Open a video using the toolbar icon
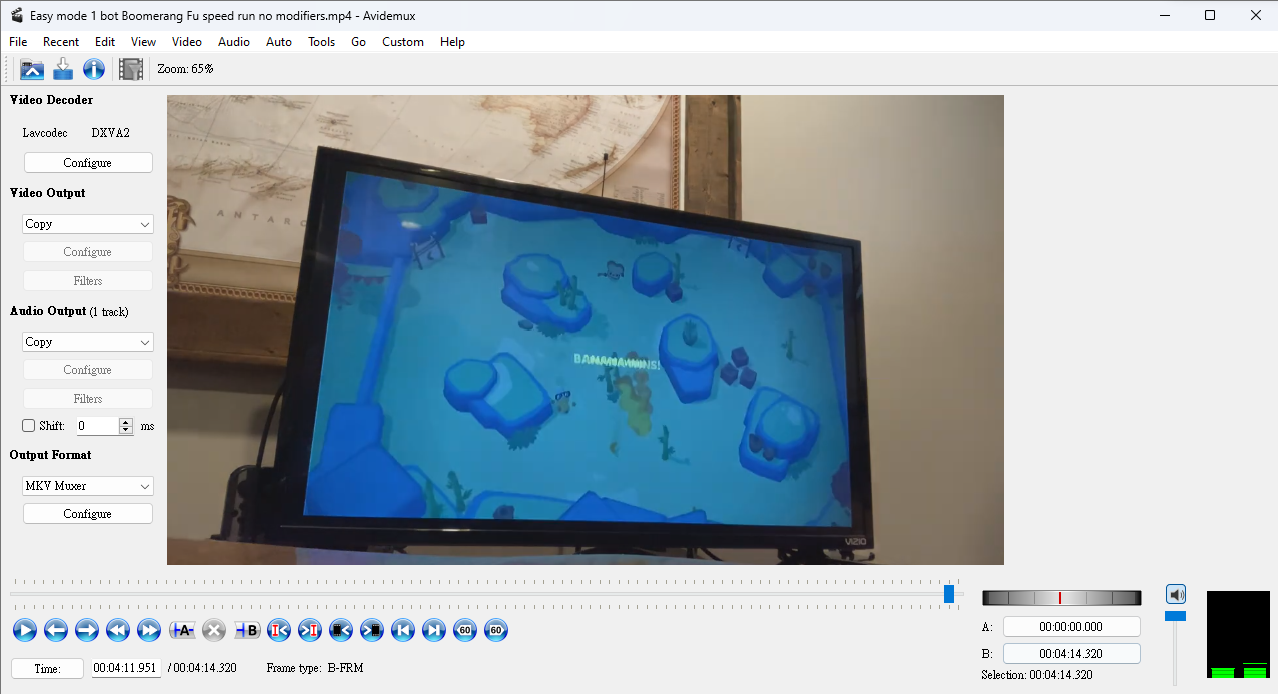Screen dimensions: 1278x694 point(32,69)
